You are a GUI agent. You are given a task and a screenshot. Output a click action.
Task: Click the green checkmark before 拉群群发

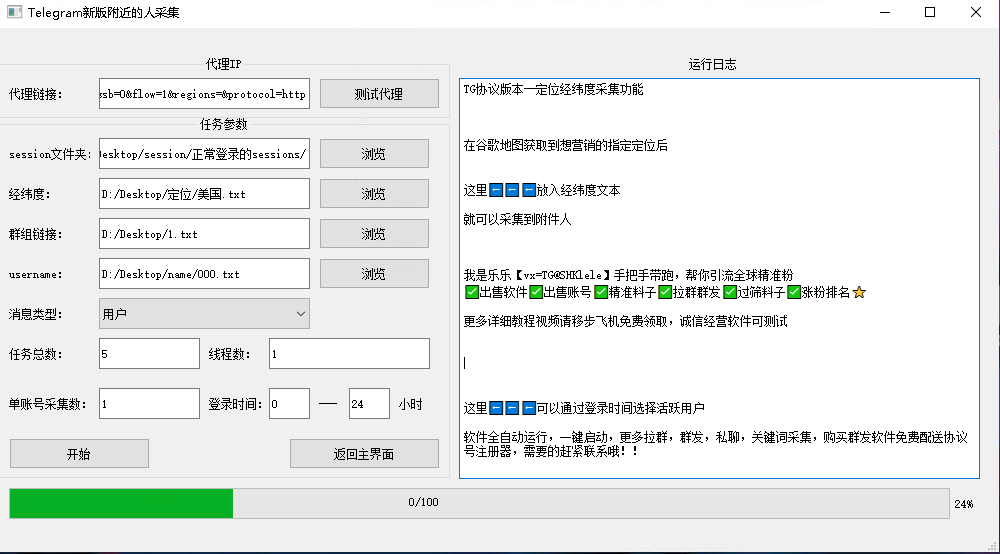[x=665, y=292]
